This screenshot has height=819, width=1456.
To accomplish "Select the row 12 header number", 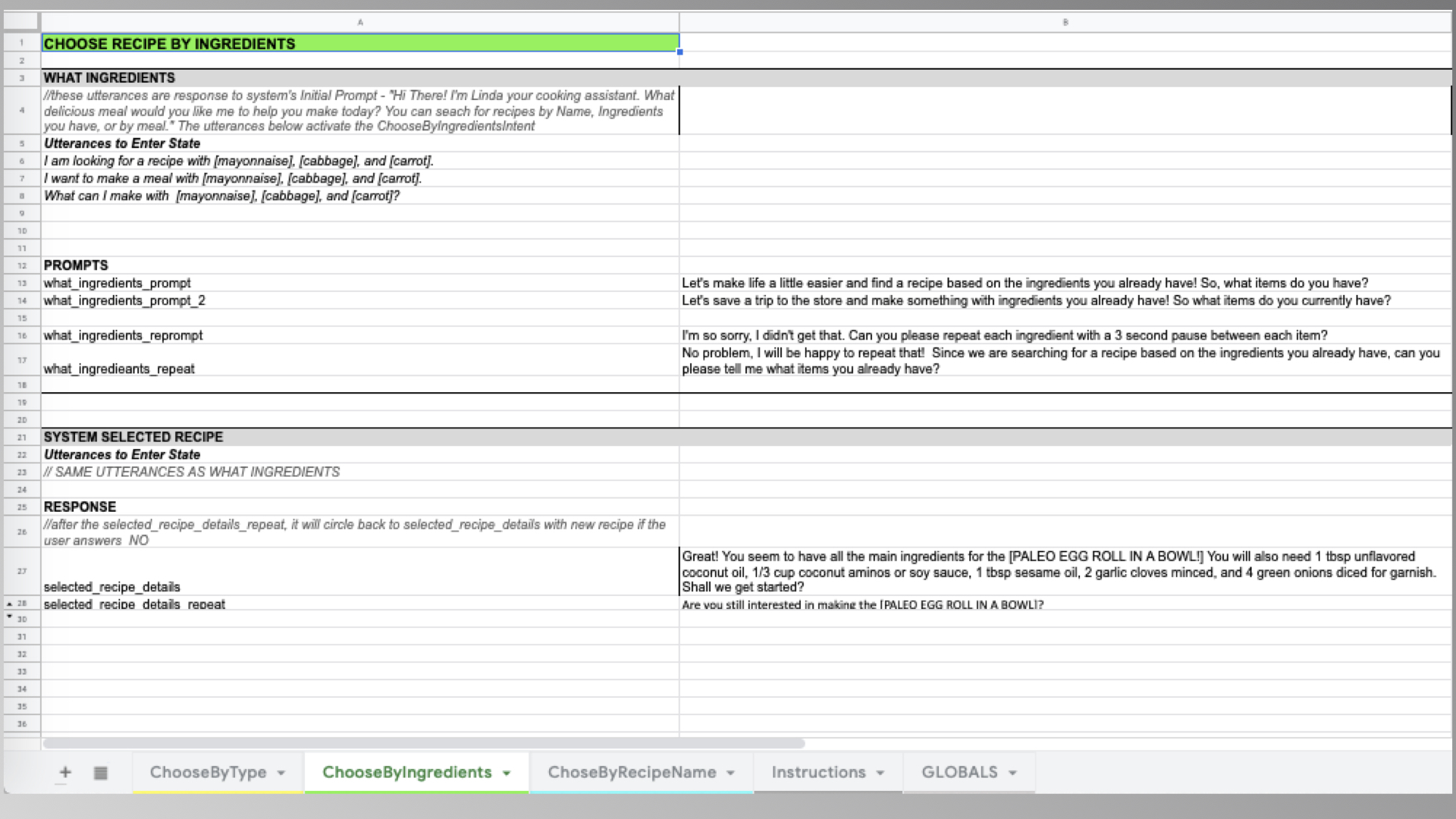I will tap(22, 265).
